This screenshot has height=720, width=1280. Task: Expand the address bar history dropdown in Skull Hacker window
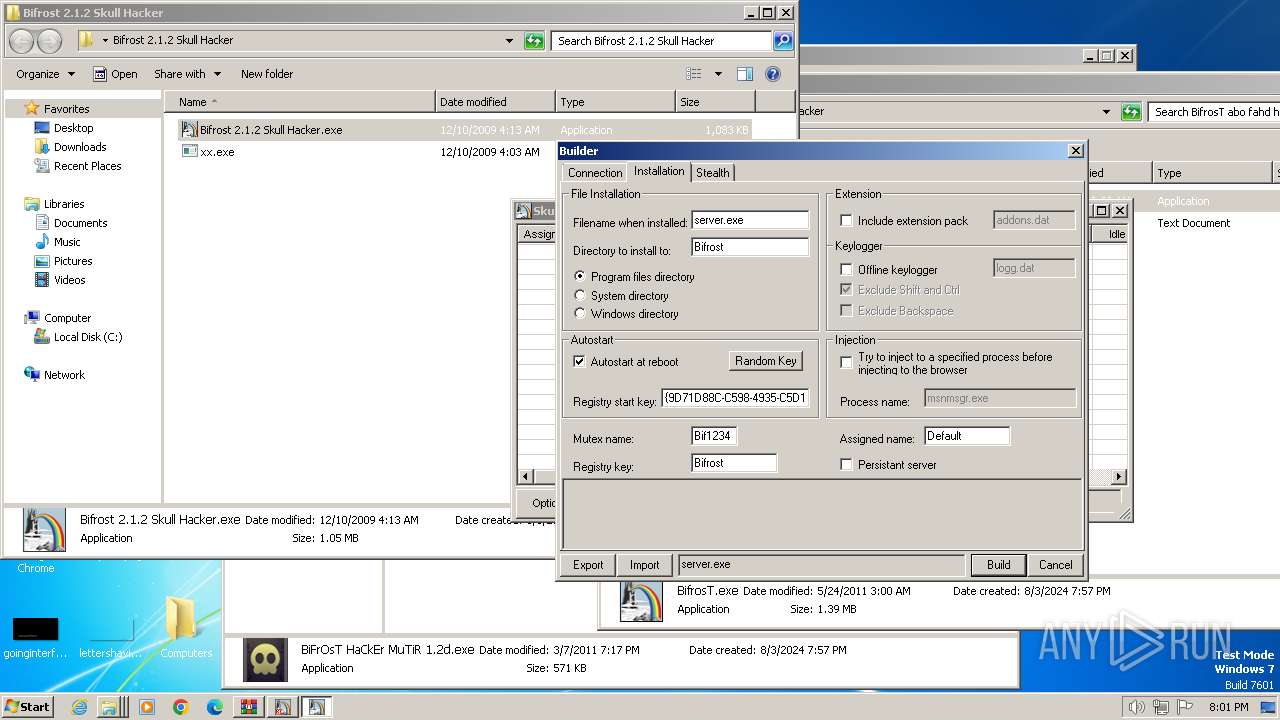[510, 41]
